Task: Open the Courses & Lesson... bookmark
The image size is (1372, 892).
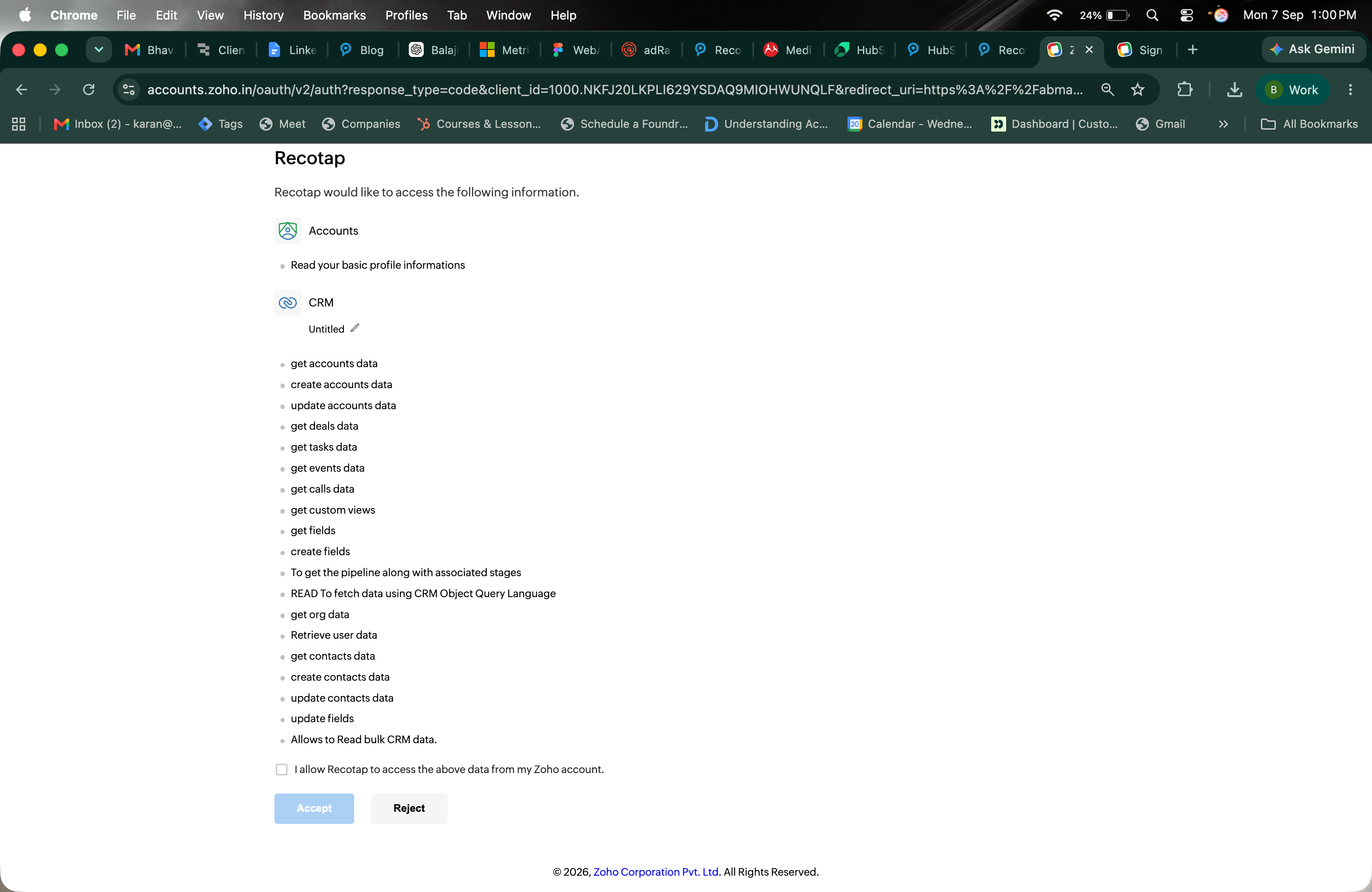Action: pos(480,124)
